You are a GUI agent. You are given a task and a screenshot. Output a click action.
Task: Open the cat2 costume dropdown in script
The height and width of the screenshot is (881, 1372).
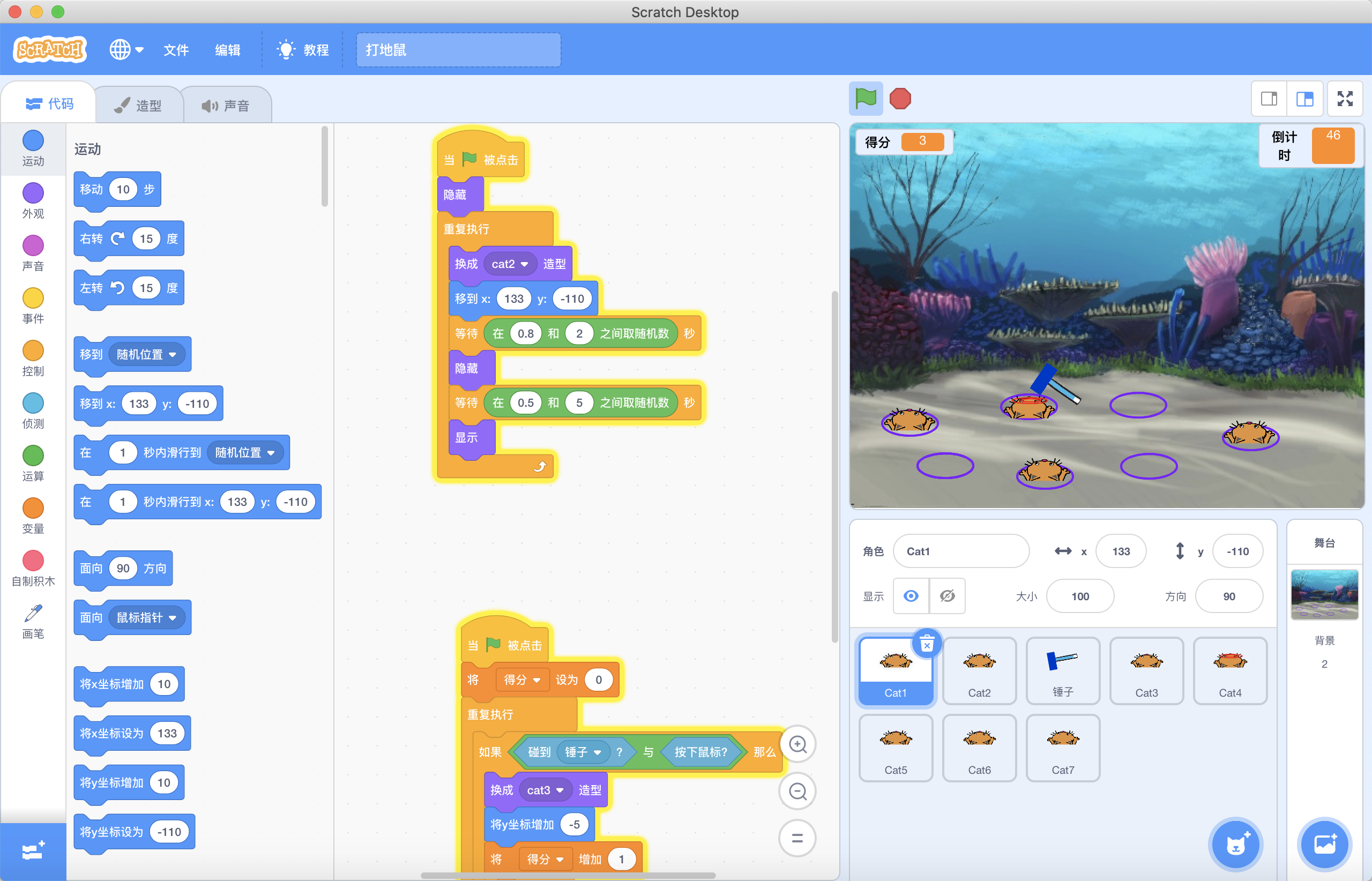tap(510, 264)
